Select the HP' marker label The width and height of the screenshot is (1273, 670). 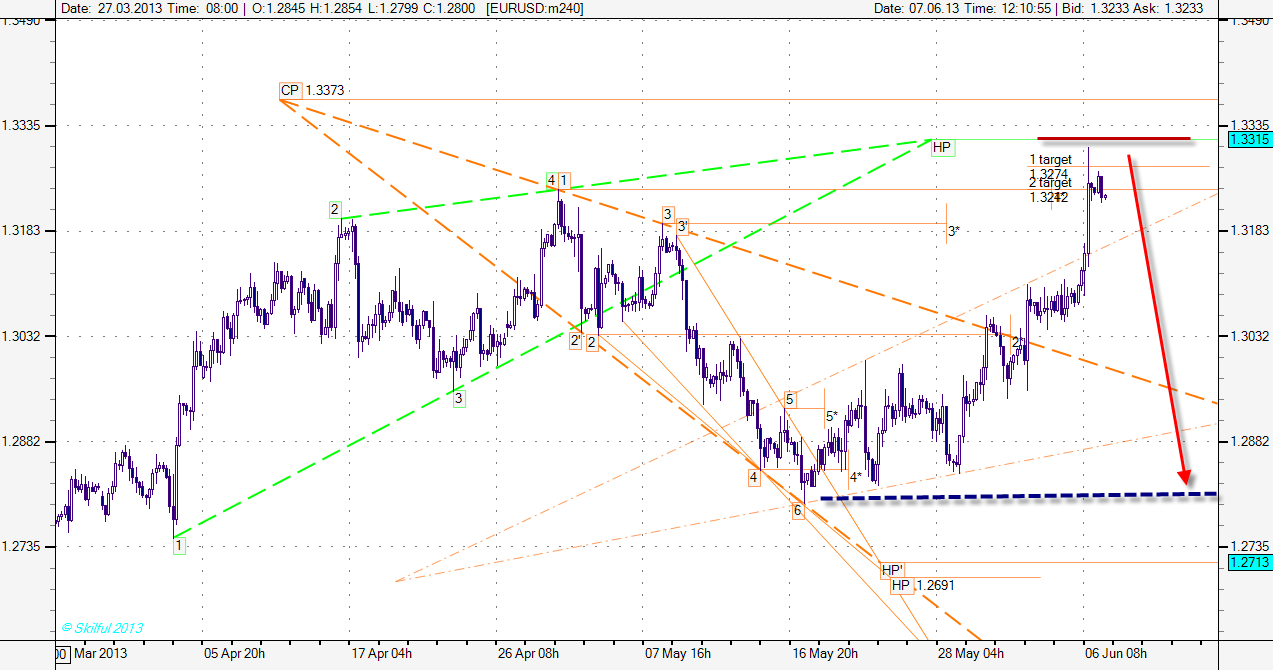tap(892, 570)
